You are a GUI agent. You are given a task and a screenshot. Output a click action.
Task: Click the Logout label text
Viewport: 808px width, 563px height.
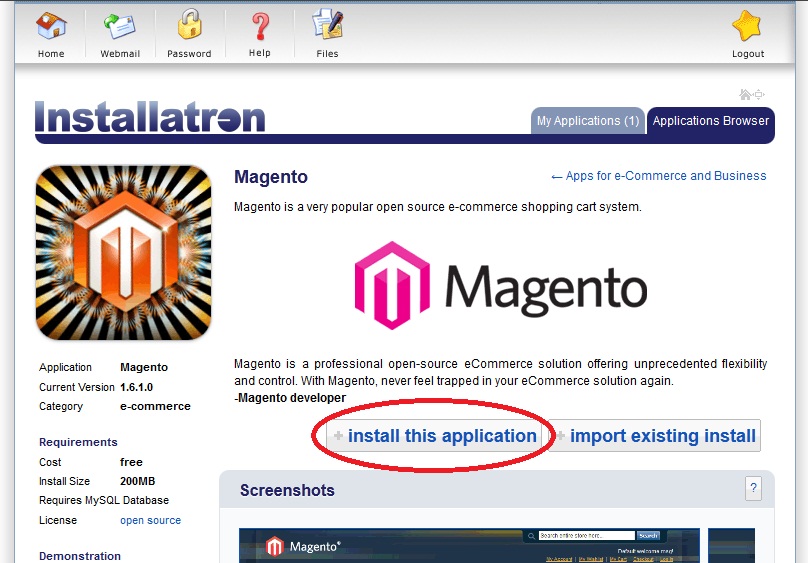tap(748, 54)
